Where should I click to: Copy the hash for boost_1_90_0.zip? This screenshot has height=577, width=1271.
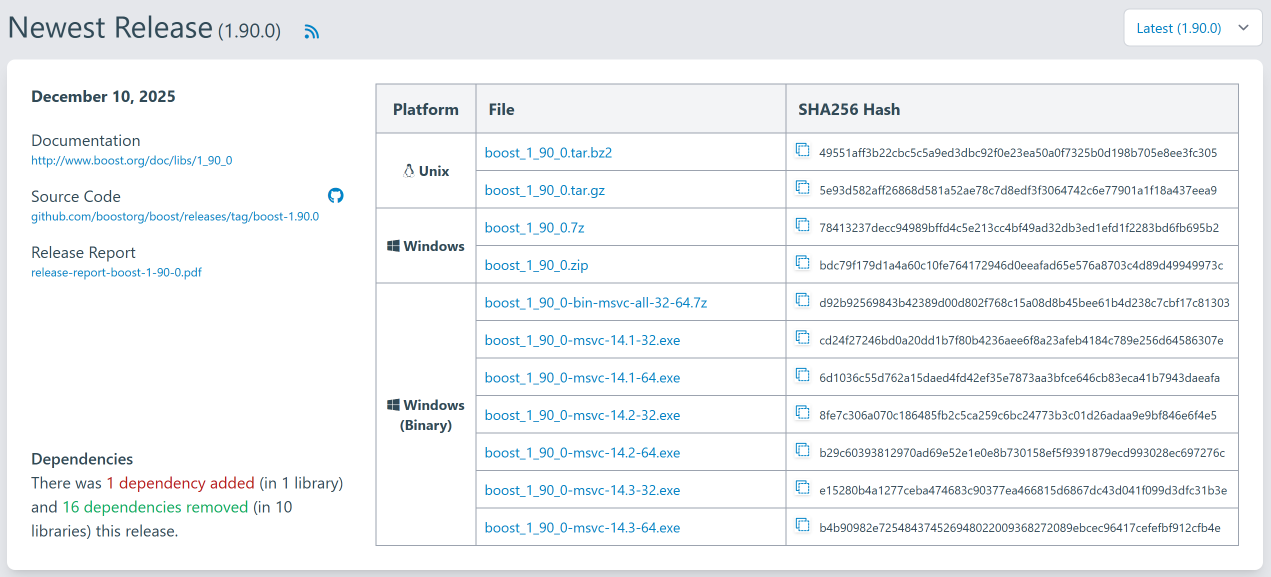tap(802, 261)
